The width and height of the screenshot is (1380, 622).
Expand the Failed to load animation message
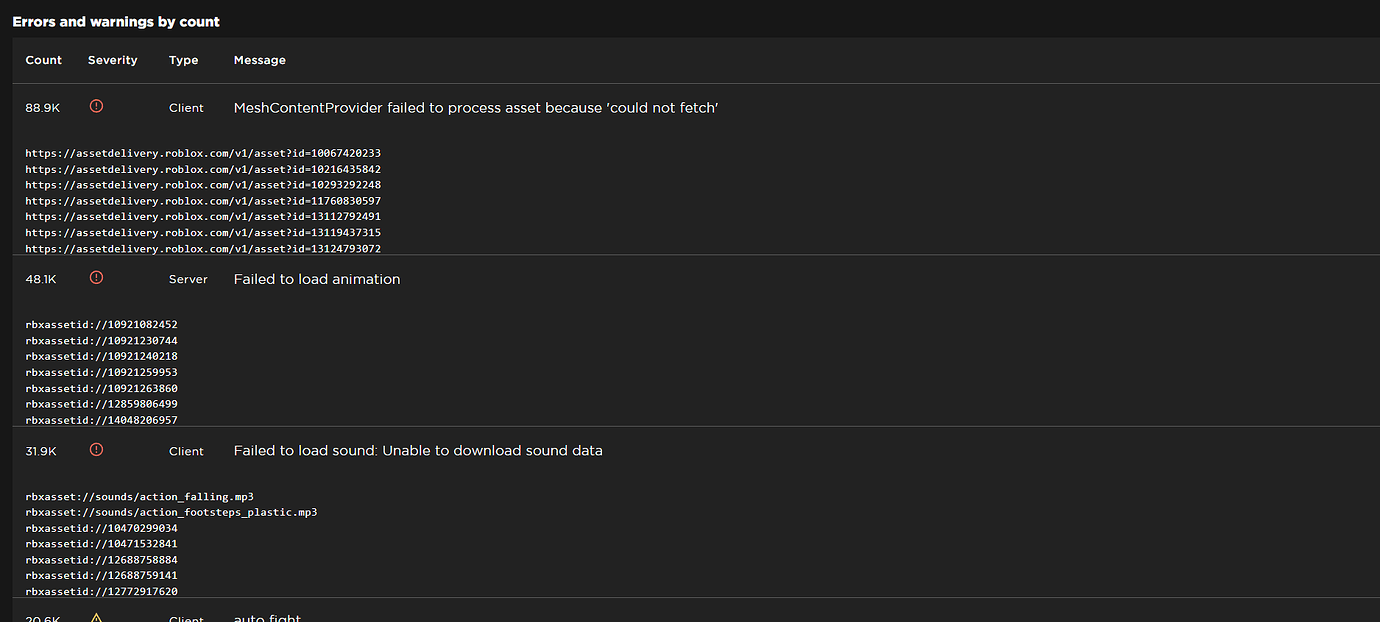click(317, 280)
